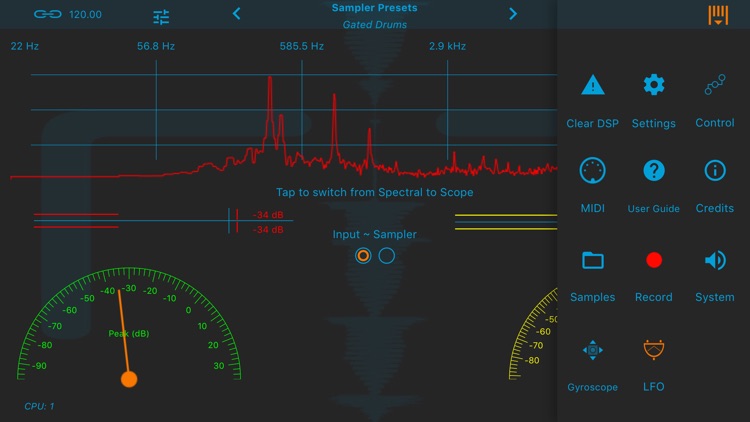Tap the 585.5 Hz frequency marker label

302,46
